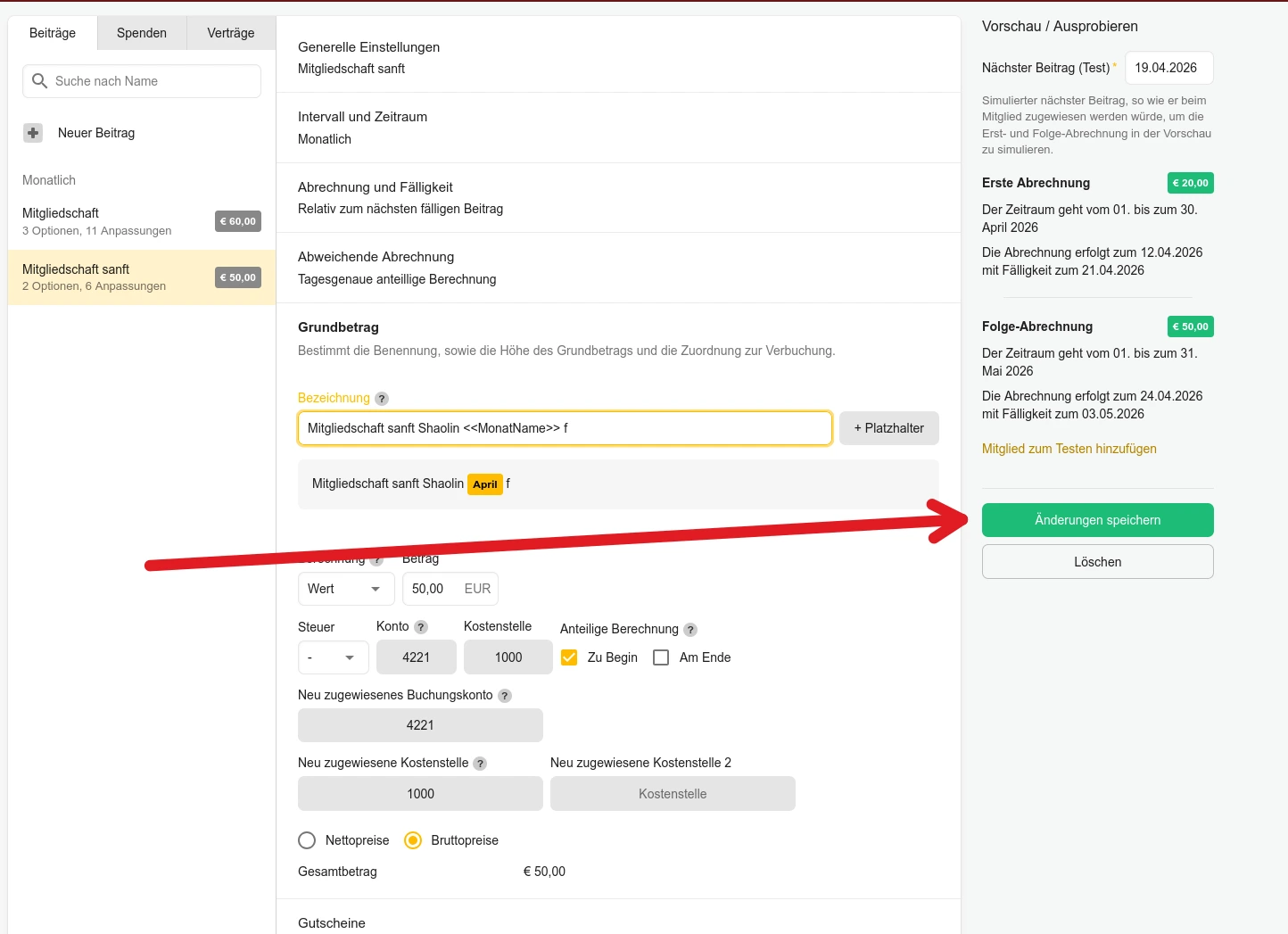Uncheck the Zu Begin checkbox
The height and width of the screenshot is (934, 1288).
(x=569, y=657)
